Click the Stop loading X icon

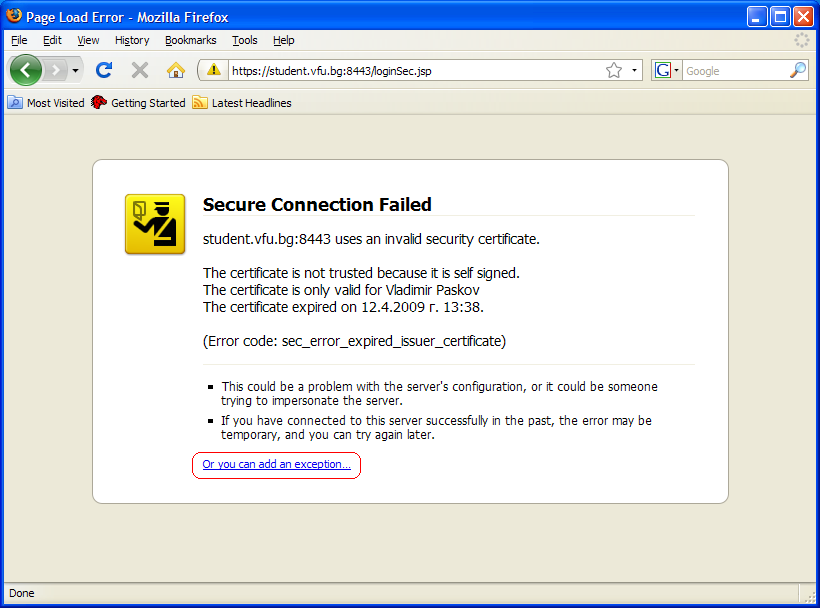(x=140, y=70)
